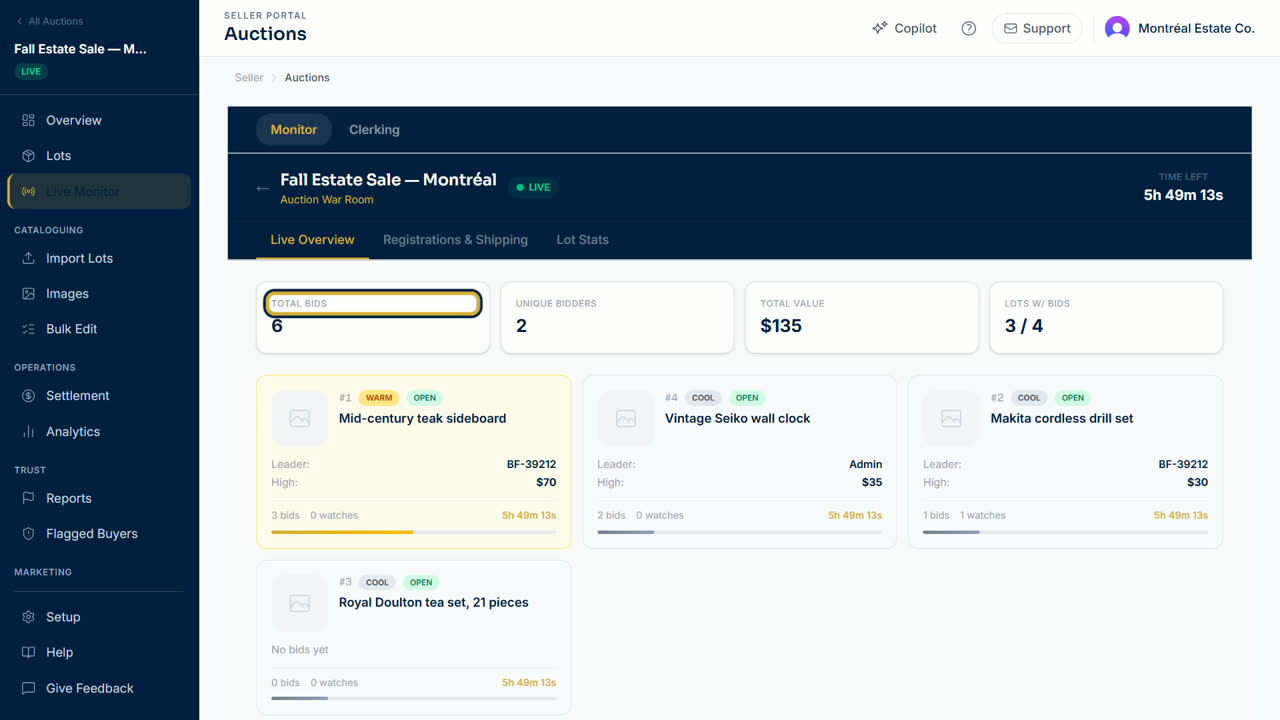Open the Reports flag icon
Viewport: 1280px width, 720px height.
point(28,498)
